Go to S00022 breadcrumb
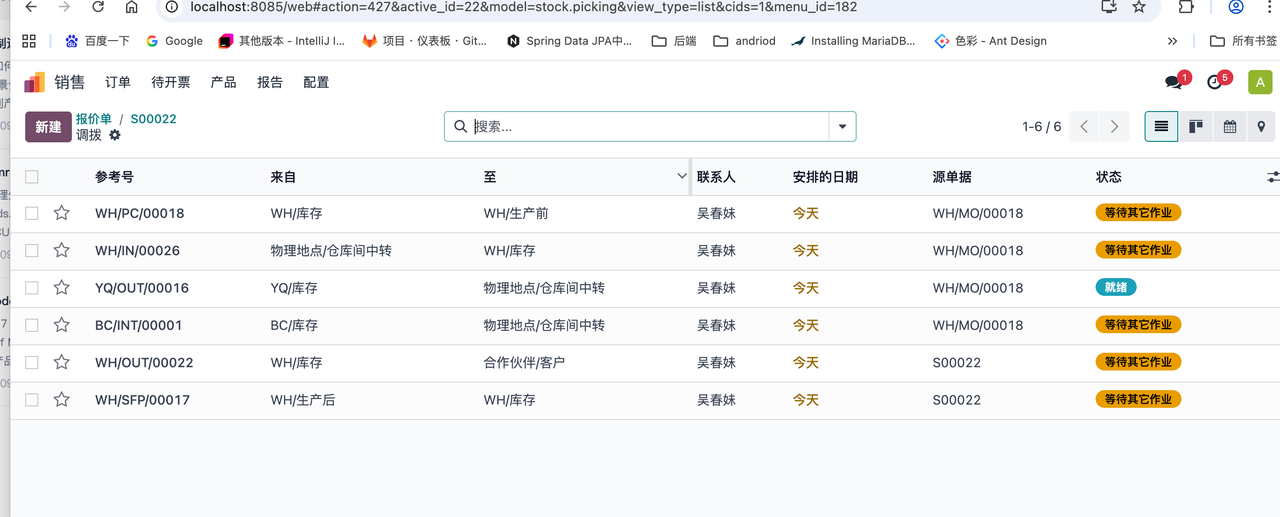The height and width of the screenshot is (517, 1280). click(154, 119)
